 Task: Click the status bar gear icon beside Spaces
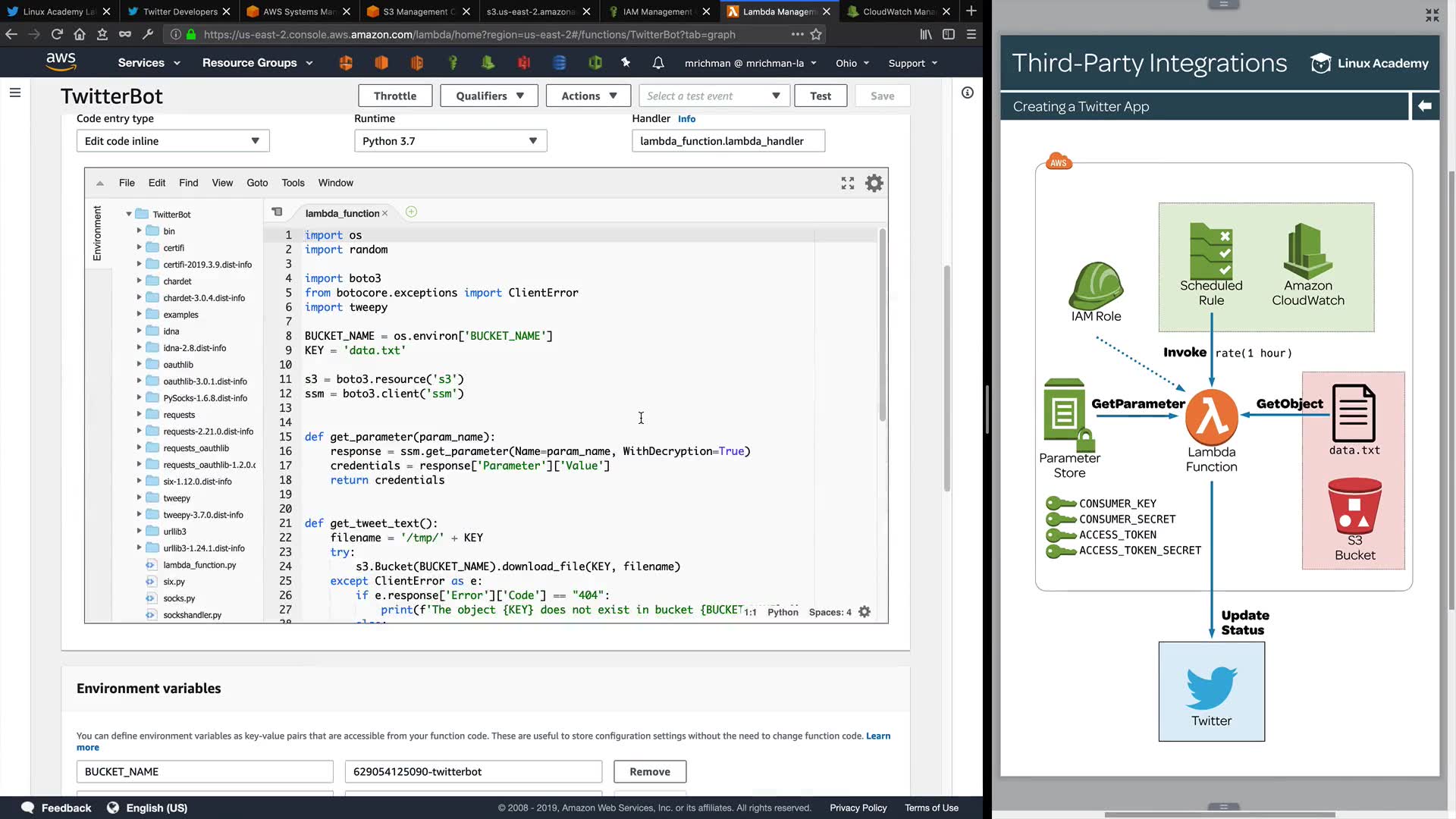[x=864, y=612]
